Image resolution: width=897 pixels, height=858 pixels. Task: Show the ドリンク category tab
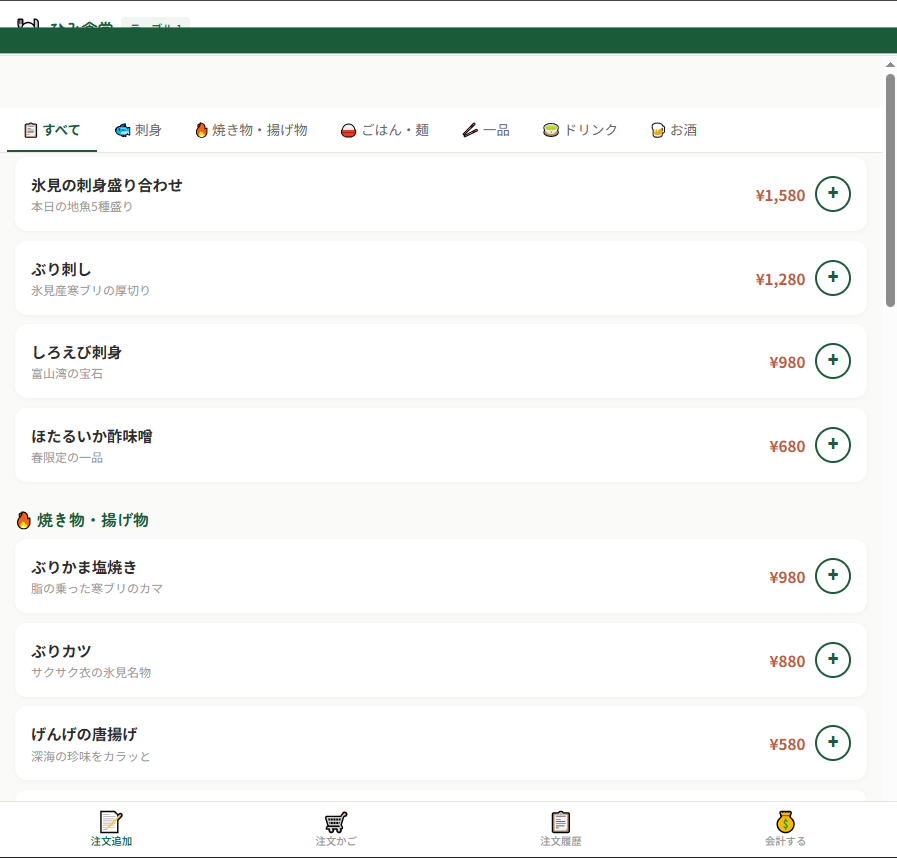(580, 130)
